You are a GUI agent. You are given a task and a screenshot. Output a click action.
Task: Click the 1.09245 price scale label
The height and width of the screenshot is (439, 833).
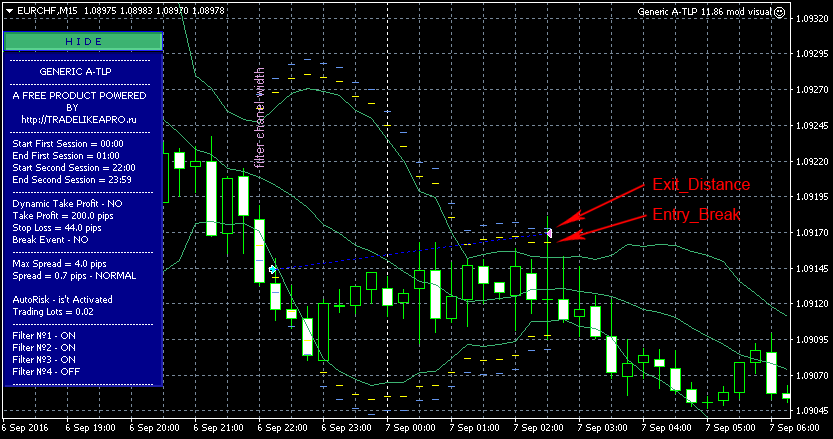point(812,125)
